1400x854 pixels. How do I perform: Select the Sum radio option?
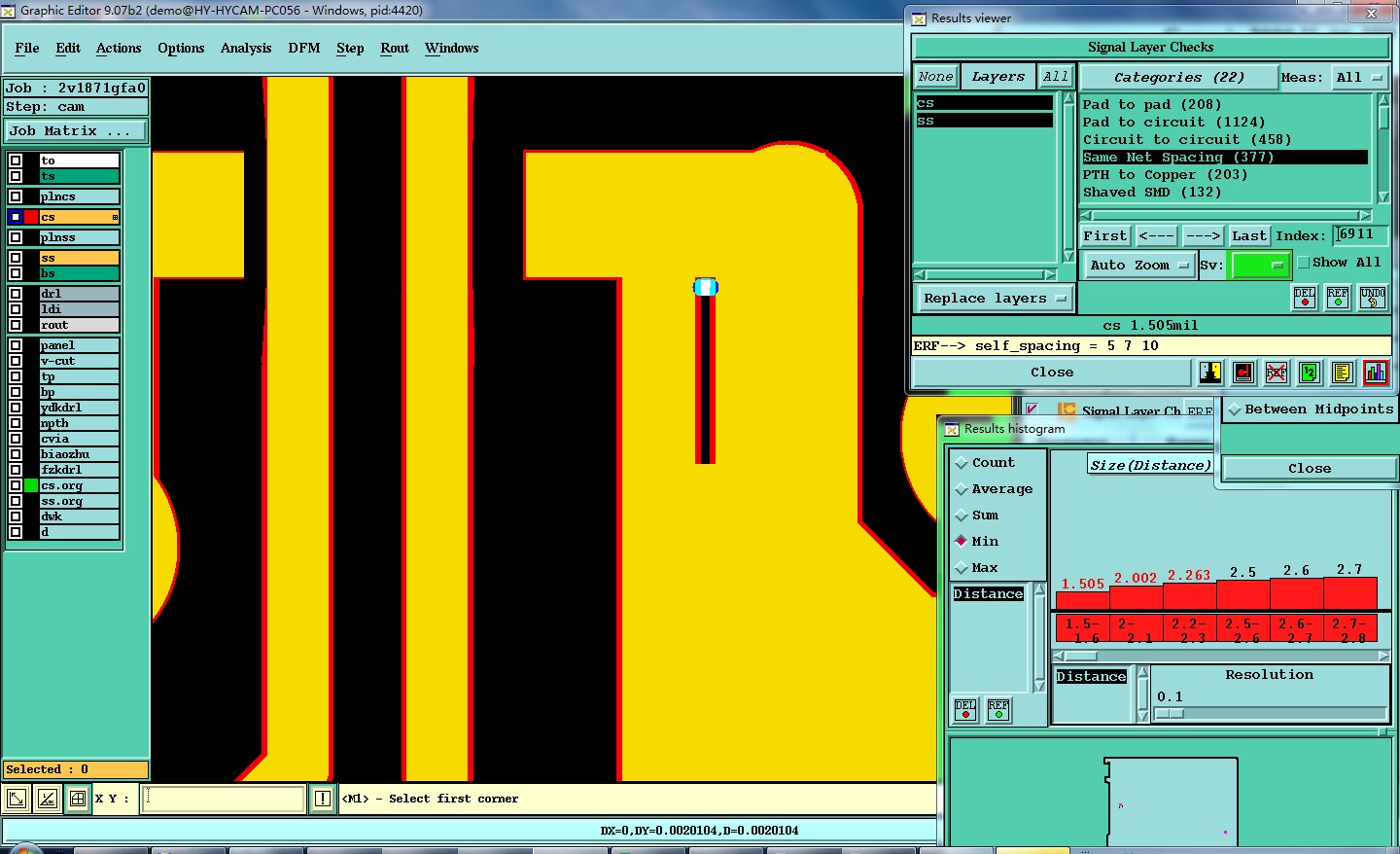point(962,516)
